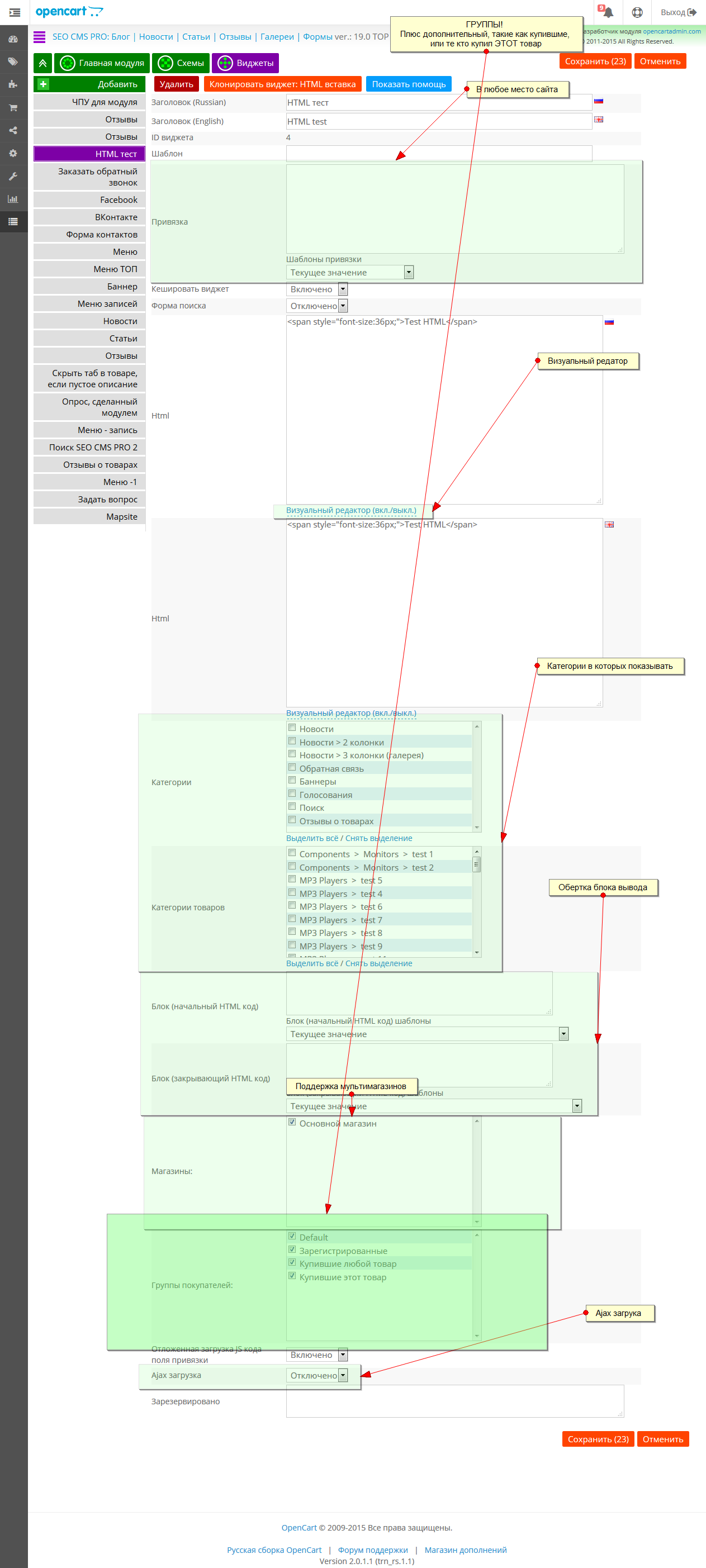Select "Форма контактов" in the widget list
Image resolution: width=706 pixels, height=1568 pixels.
click(89, 234)
